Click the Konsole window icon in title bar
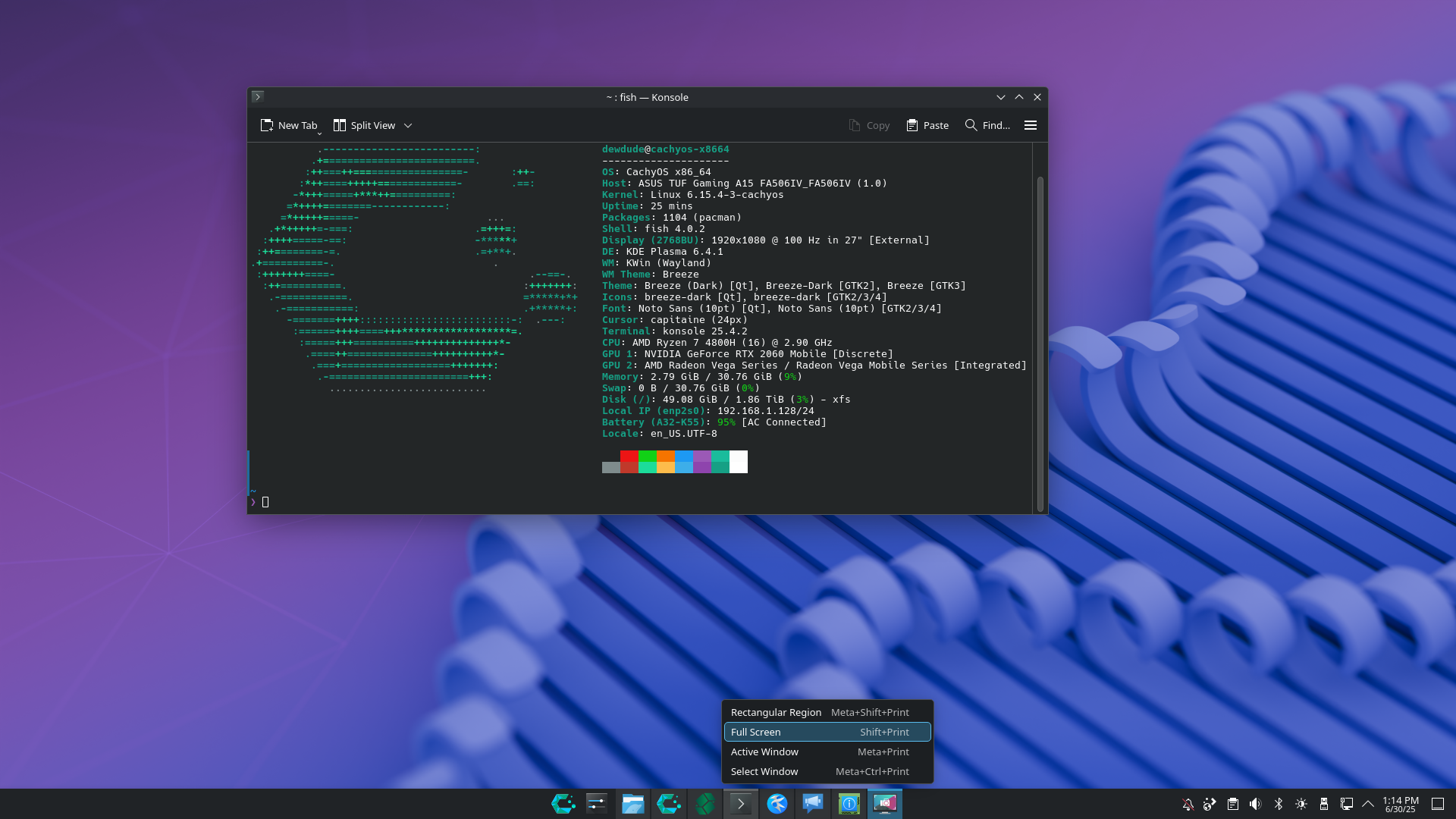The image size is (1456, 819). (x=258, y=96)
